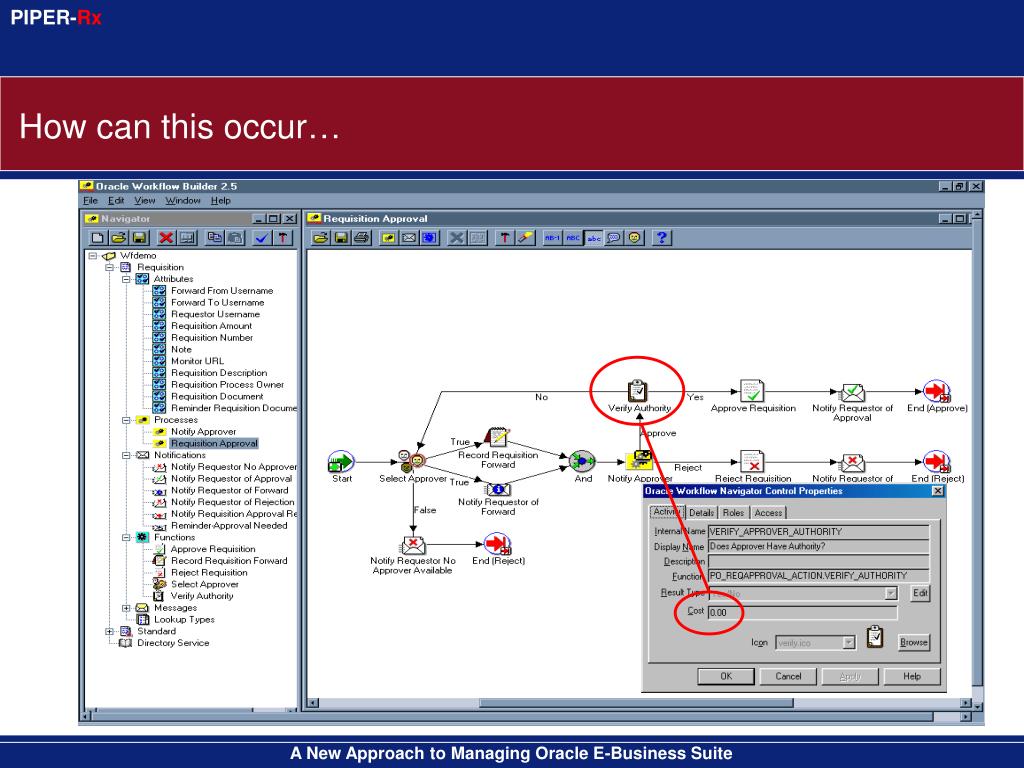Select the Verify Authority node in the diagram
The height and width of the screenshot is (768, 1024).
[x=637, y=391]
